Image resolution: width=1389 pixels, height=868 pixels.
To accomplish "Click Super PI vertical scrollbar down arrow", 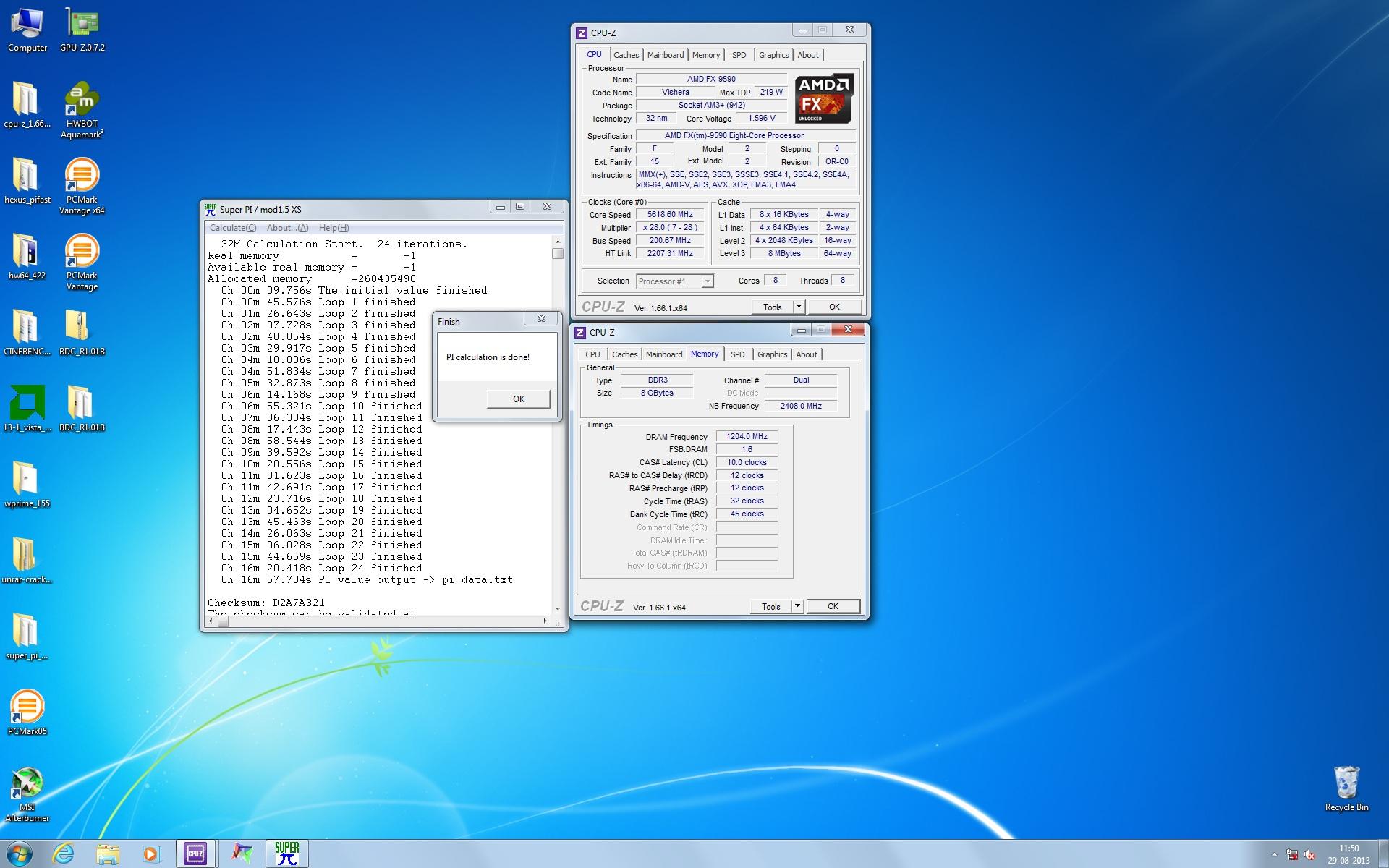I will click(x=557, y=608).
